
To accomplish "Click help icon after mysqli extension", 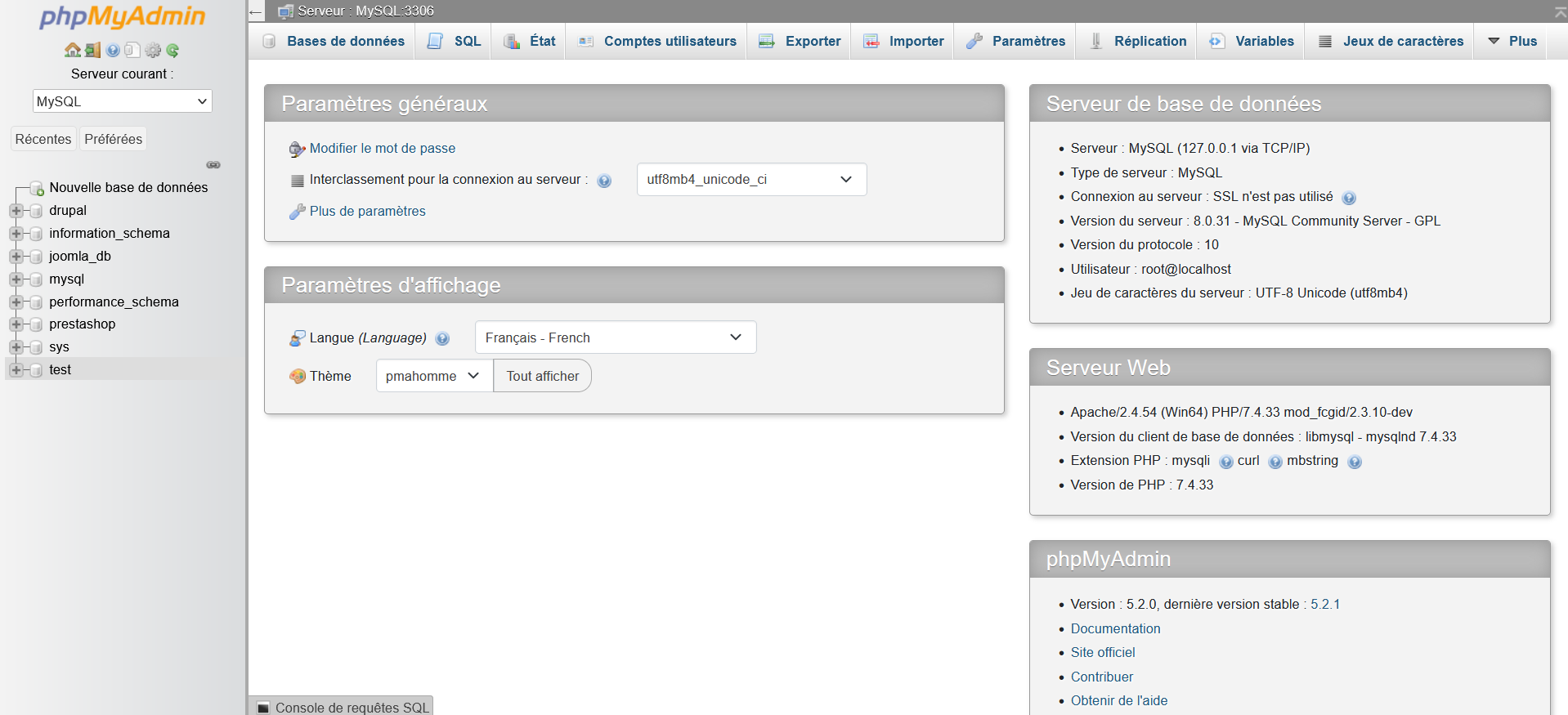I will pyautogui.click(x=1225, y=462).
